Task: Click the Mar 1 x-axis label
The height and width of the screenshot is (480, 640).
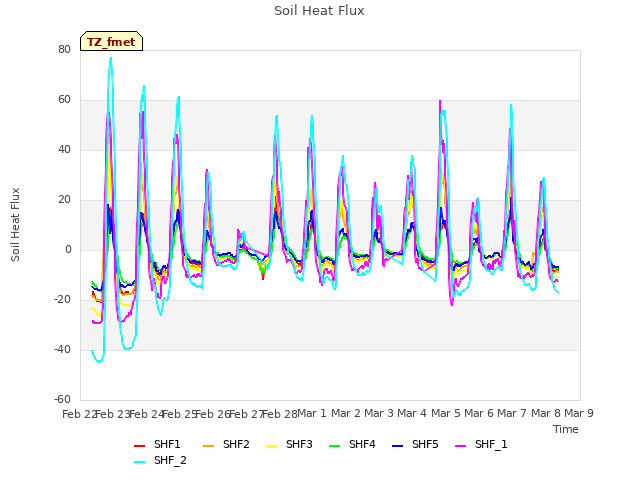Action: pos(312,413)
